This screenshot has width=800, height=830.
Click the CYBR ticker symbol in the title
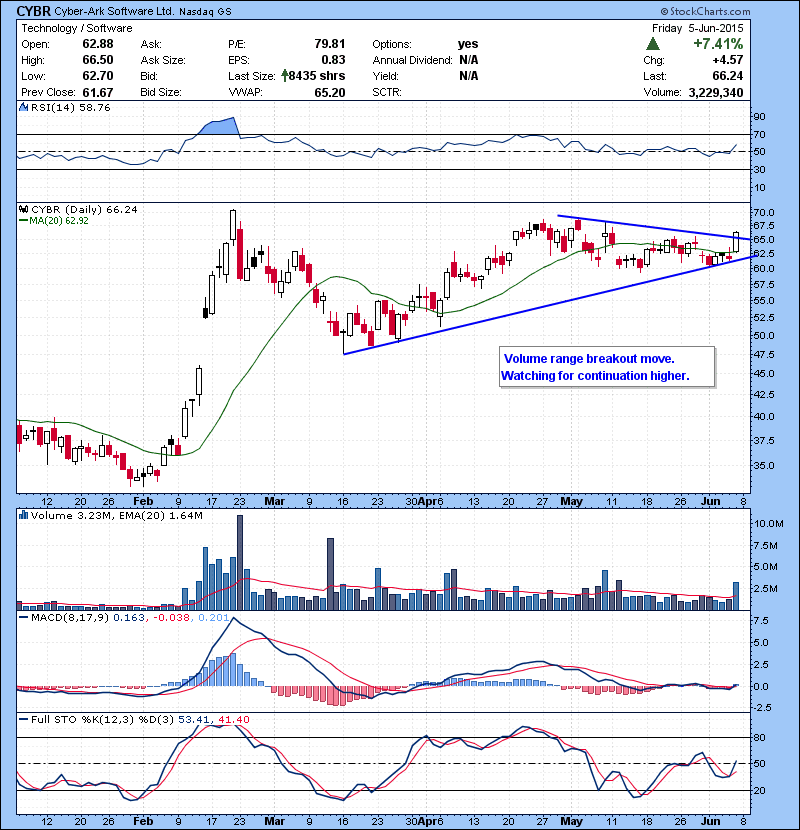coord(34,11)
